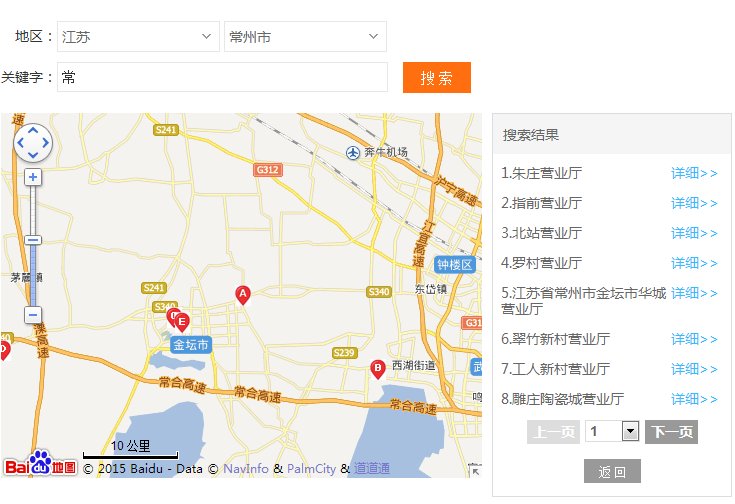Click the S241 badge near 金坛市
735x504 pixels.
(x=154, y=287)
